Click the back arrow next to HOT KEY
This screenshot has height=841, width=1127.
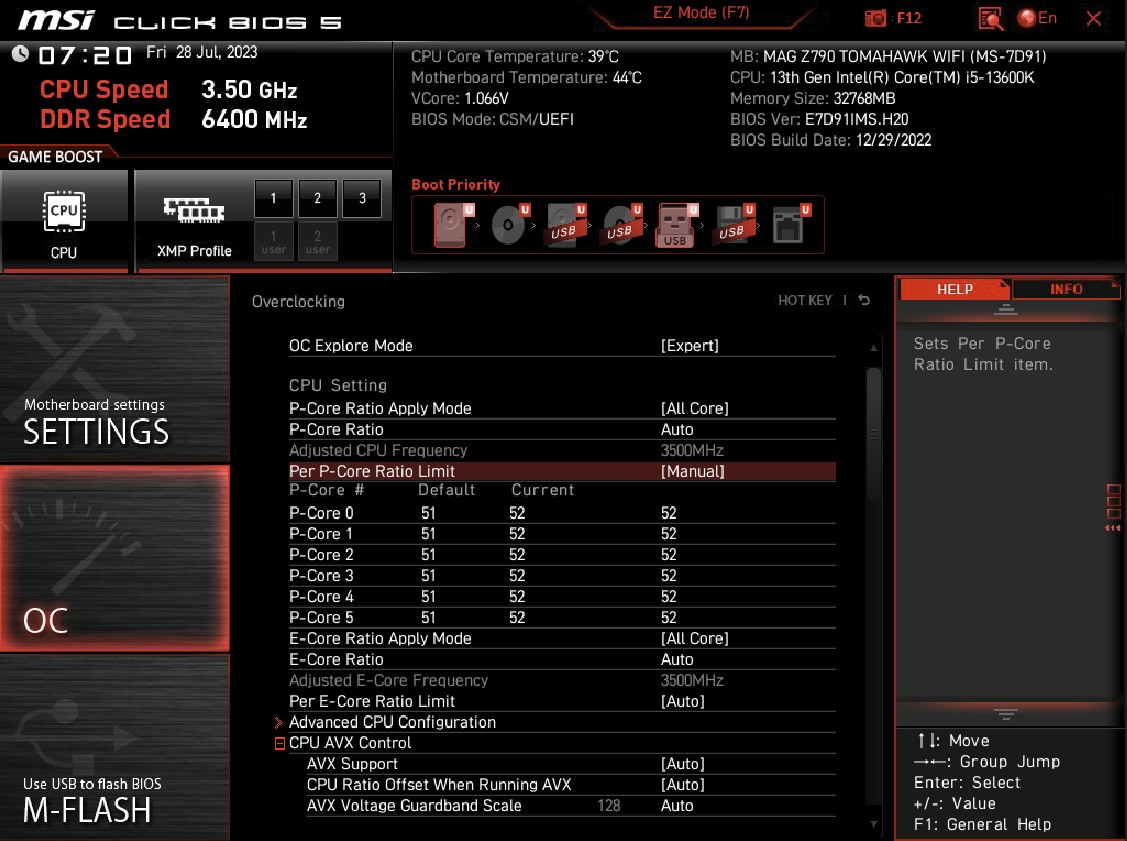(x=864, y=300)
